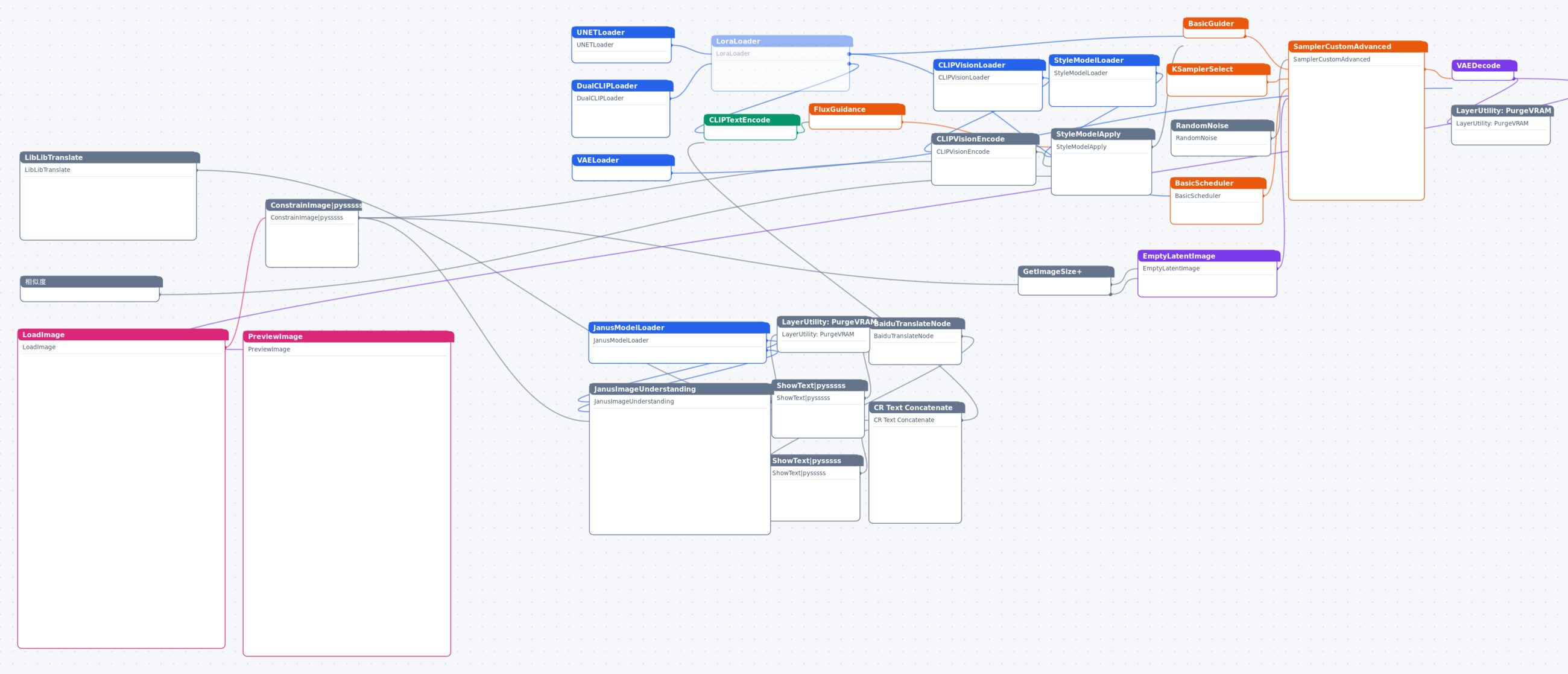Click the LoadImage label inside the node body
1568x674 pixels.
tap(39, 347)
